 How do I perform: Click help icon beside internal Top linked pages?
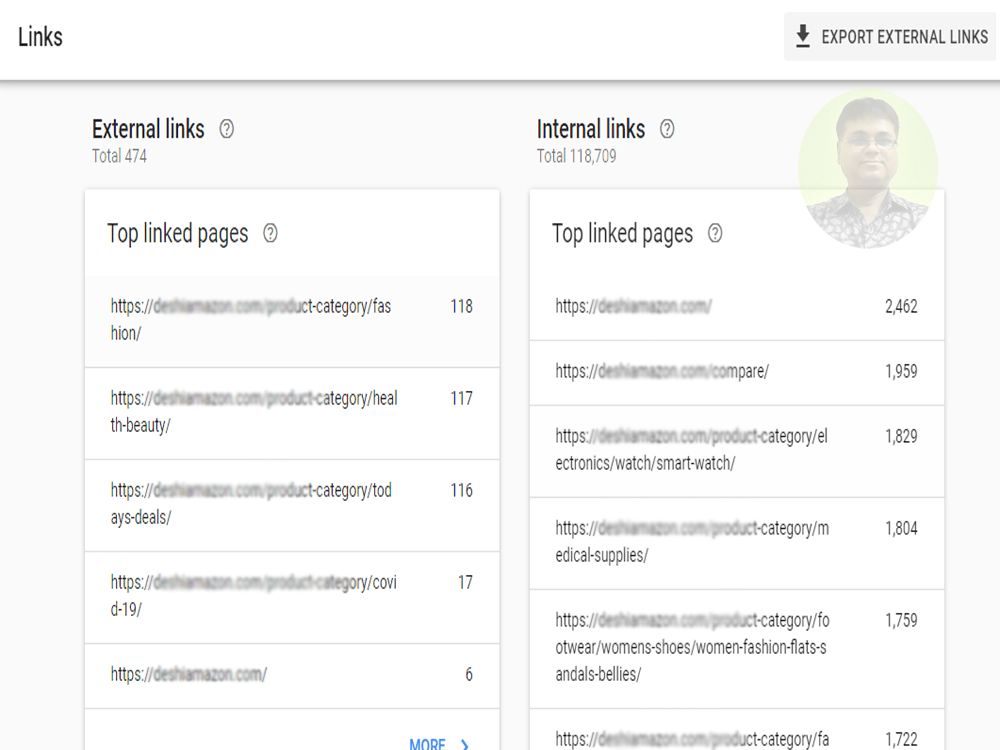point(715,233)
